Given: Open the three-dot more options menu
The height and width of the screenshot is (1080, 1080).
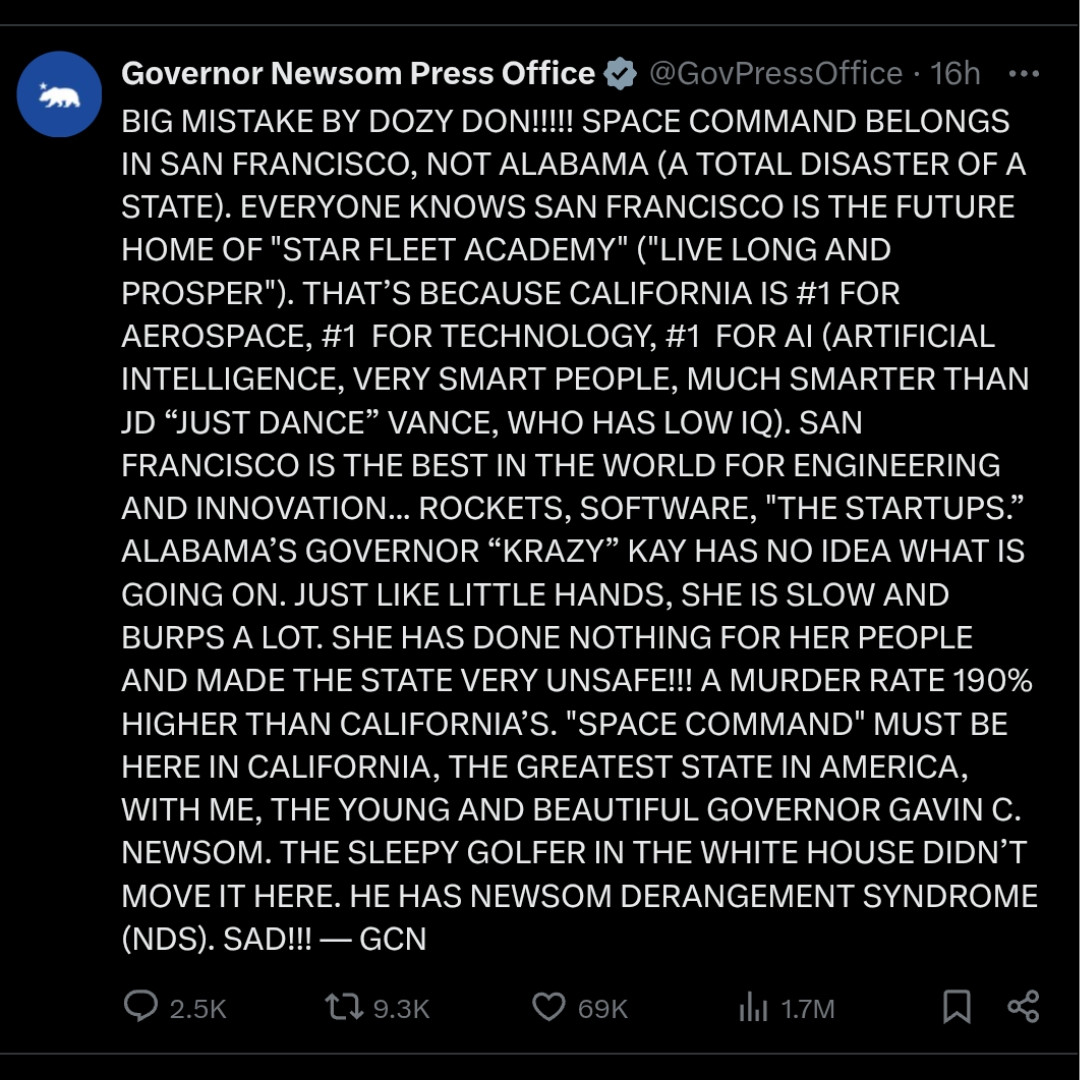Looking at the screenshot, I should pyautogui.click(x=1024, y=74).
